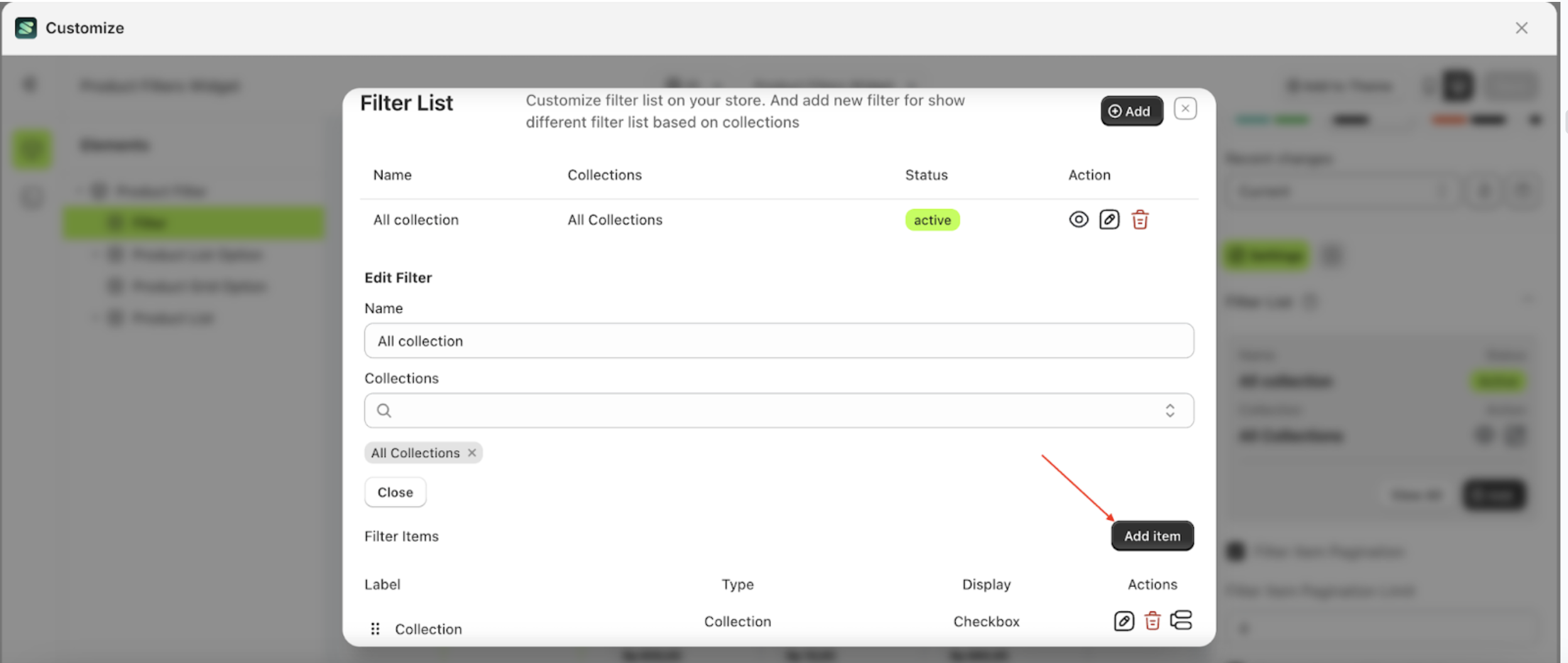
Task: Click the Add button to create a new filter
Action: point(1131,110)
